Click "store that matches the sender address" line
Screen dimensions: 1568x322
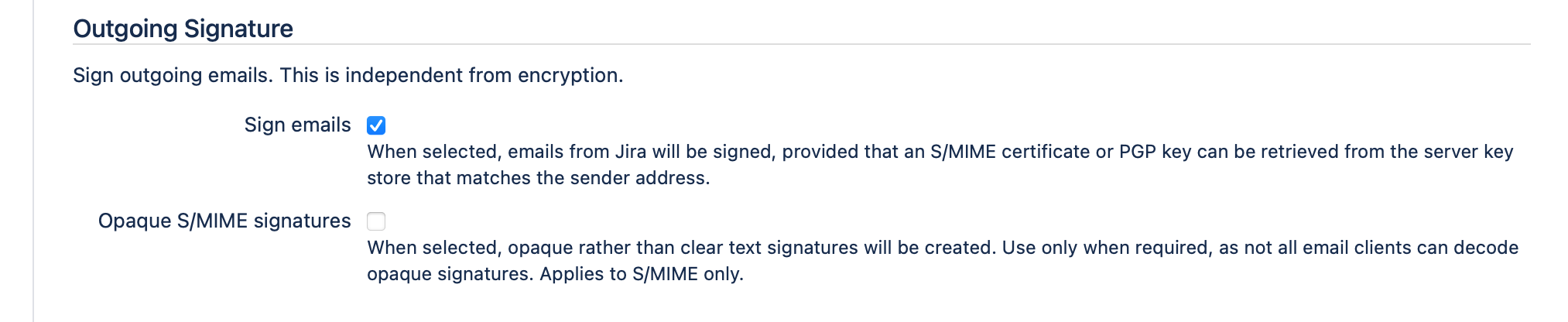click(538, 178)
